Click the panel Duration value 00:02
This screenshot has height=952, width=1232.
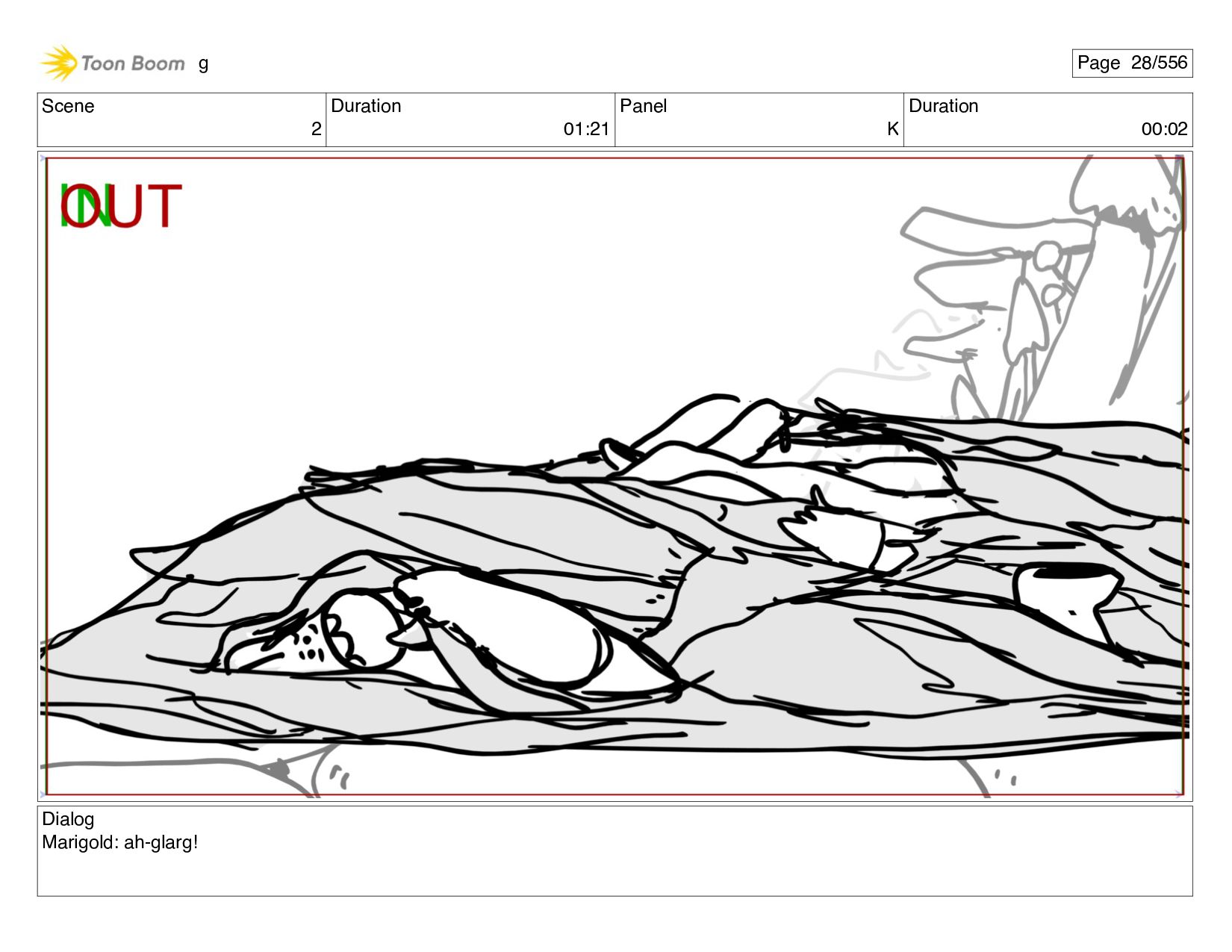(1164, 129)
